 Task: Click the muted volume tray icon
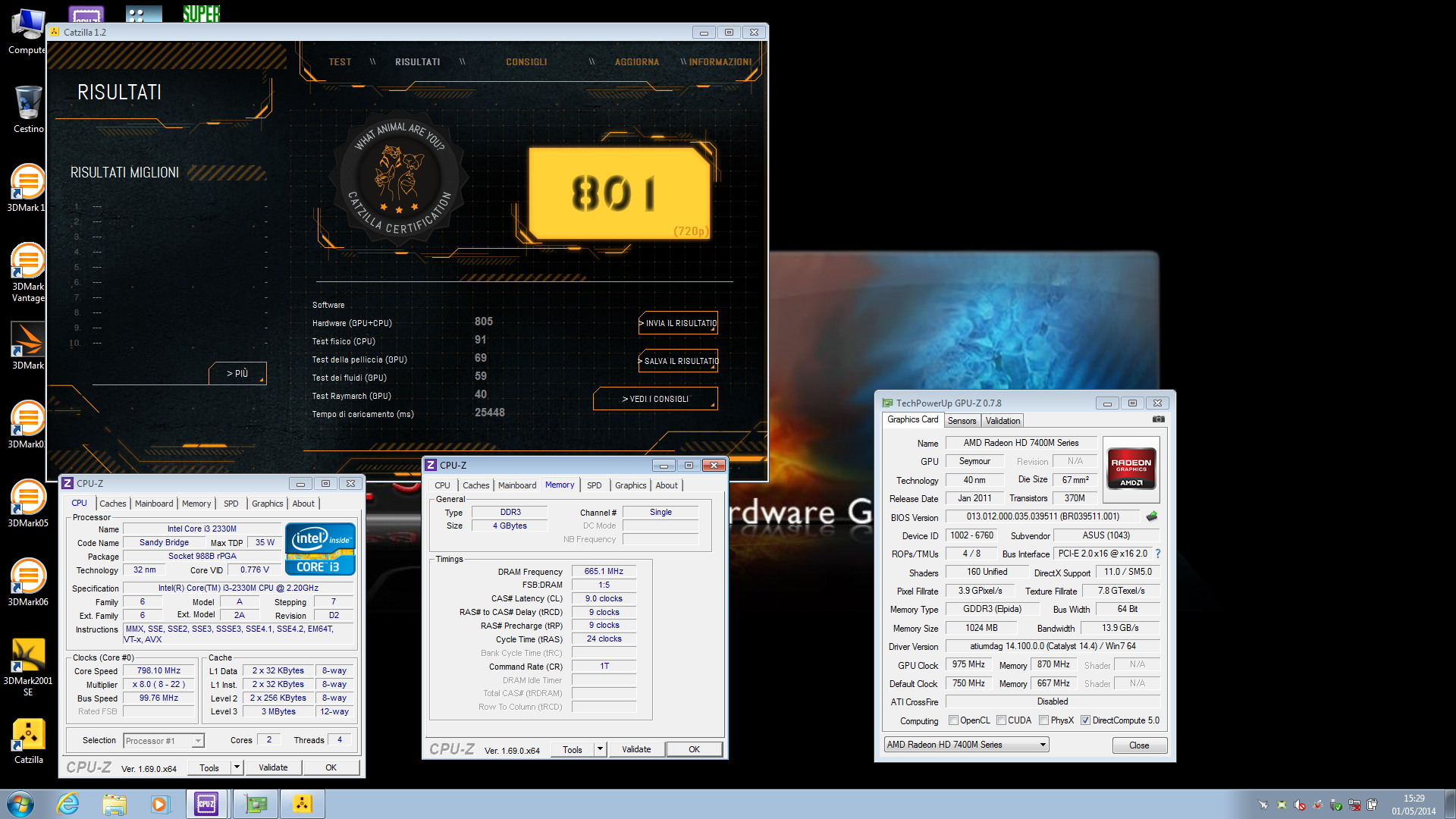1300,805
